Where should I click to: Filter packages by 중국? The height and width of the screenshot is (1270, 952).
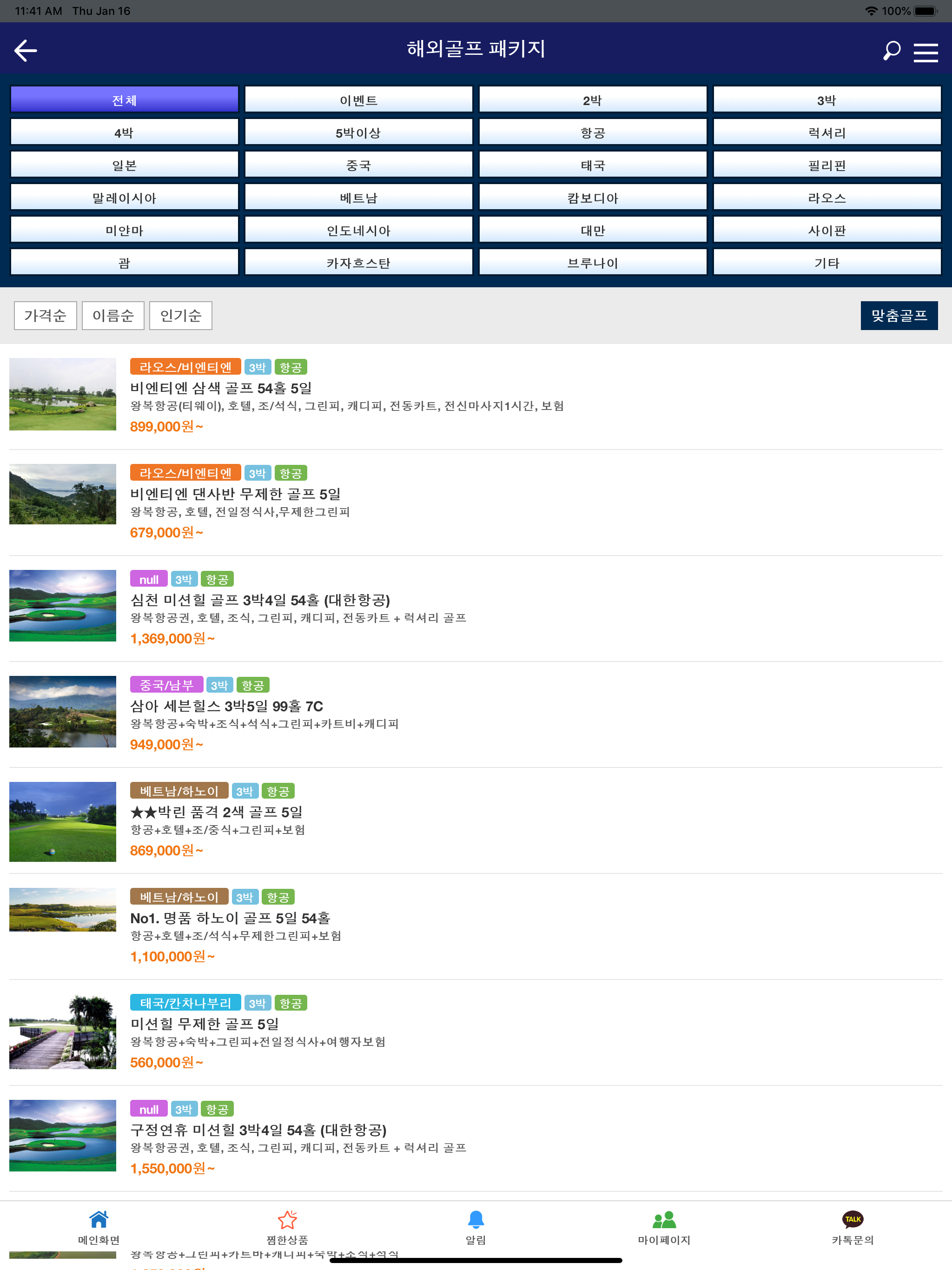(359, 165)
